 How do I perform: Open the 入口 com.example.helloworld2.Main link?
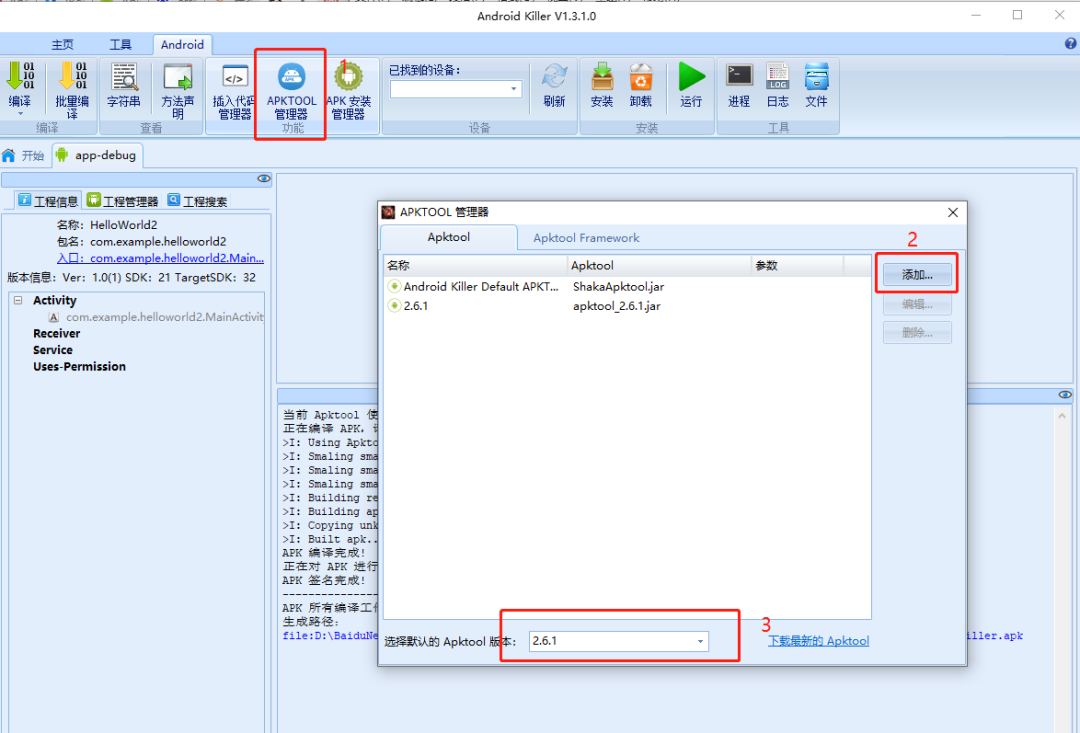(160, 258)
